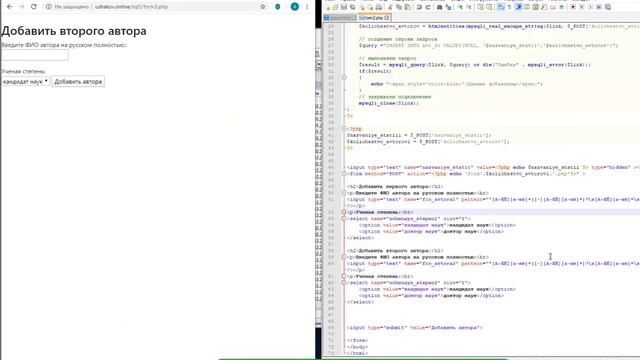Collapse the paragraph fold at line 59
The image size is (640, 360).
[344, 257]
